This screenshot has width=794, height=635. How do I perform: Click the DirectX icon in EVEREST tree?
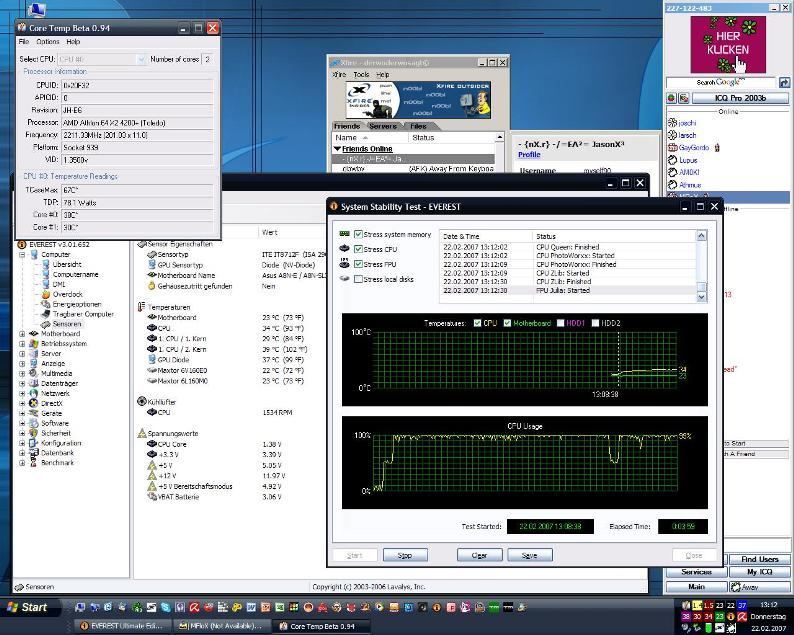[34, 403]
